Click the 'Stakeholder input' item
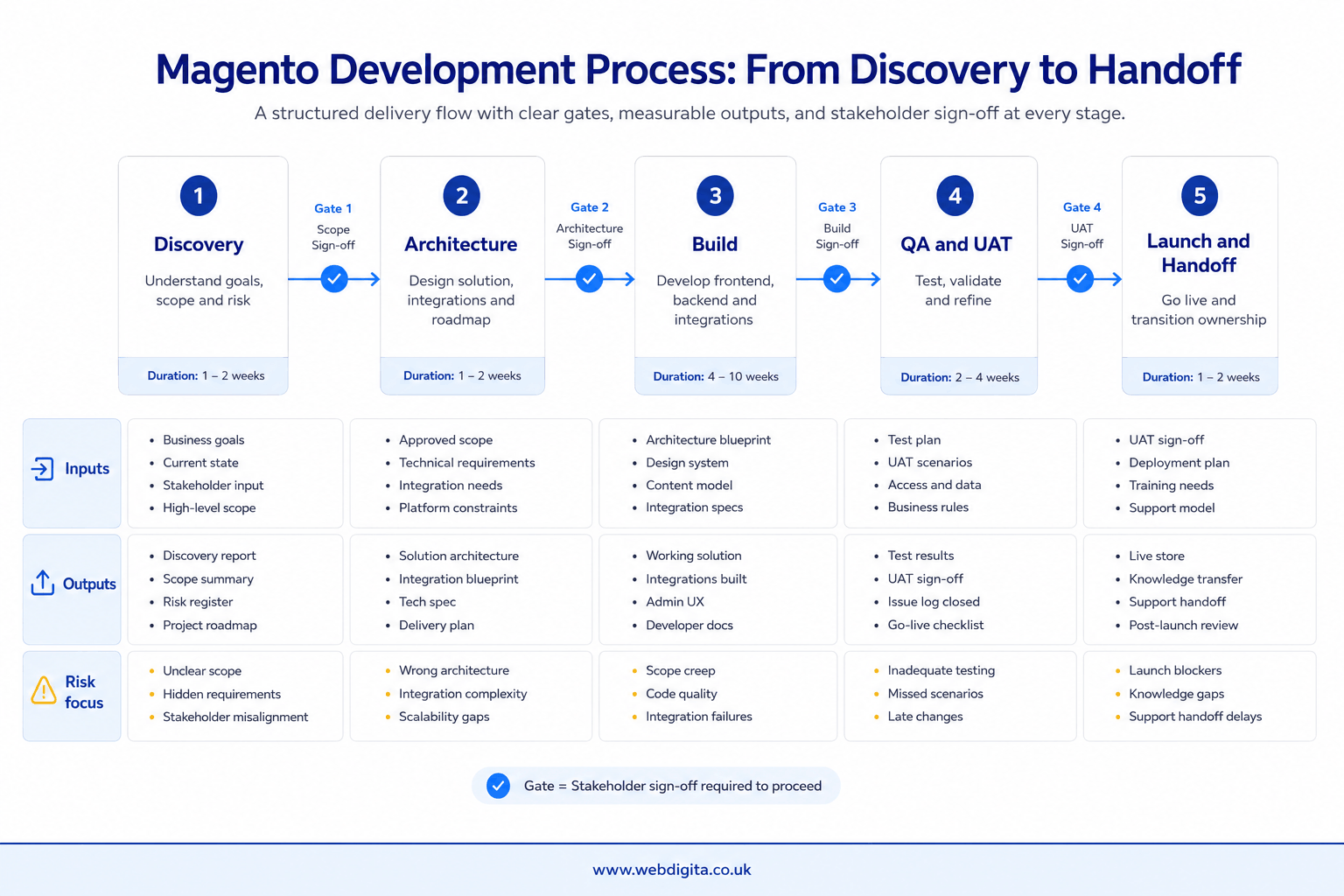The image size is (1344, 896). click(x=213, y=486)
